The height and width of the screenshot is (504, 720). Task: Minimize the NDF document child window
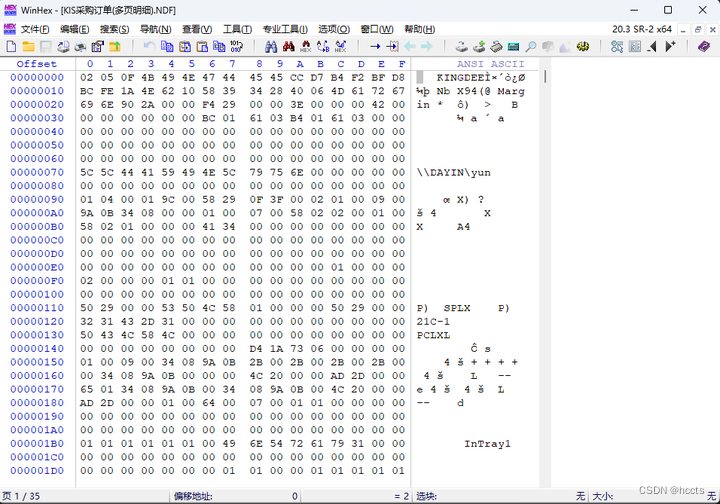[683, 30]
